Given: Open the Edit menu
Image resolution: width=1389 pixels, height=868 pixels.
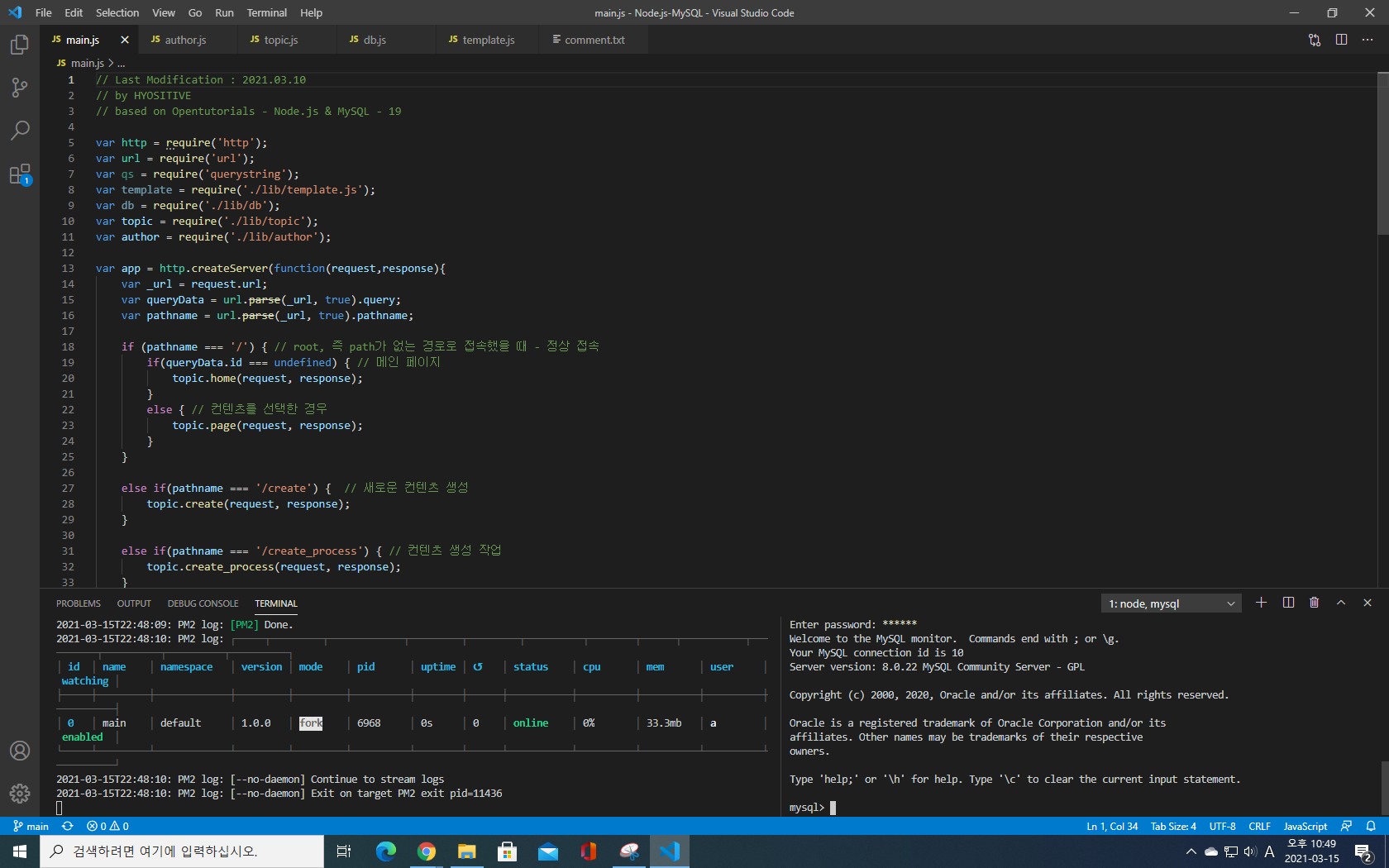Looking at the screenshot, I should point(74,12).
